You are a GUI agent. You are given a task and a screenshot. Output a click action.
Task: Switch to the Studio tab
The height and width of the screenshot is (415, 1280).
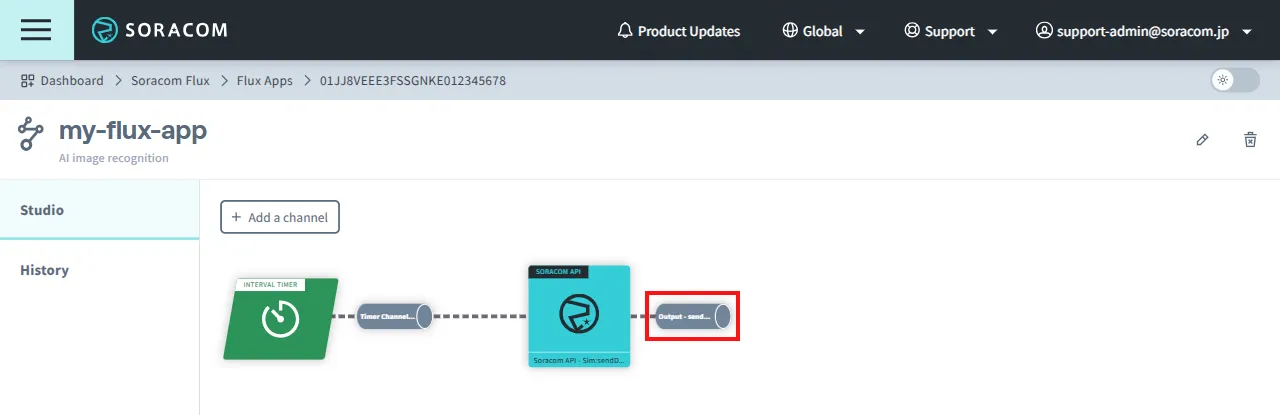(x=100, y=210)
